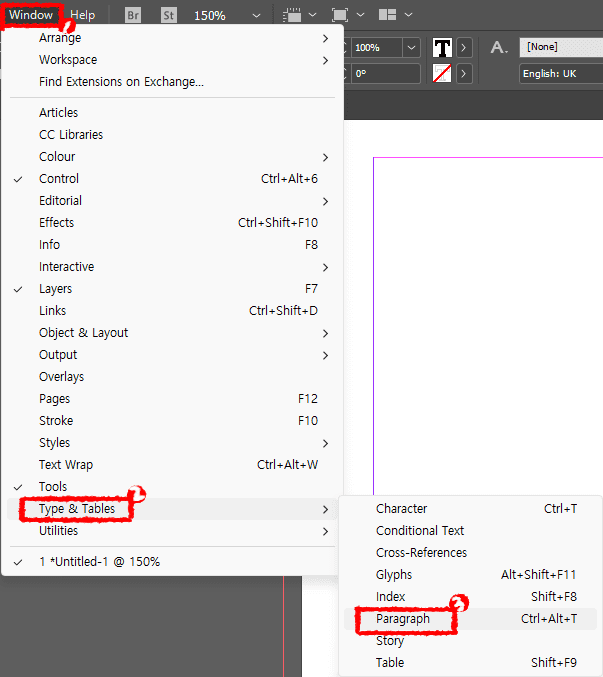This screenshot has height=677, width=603.
Task: Open the [None] character style dropdown
Action: pyautogui.click(x=561, y=47)
